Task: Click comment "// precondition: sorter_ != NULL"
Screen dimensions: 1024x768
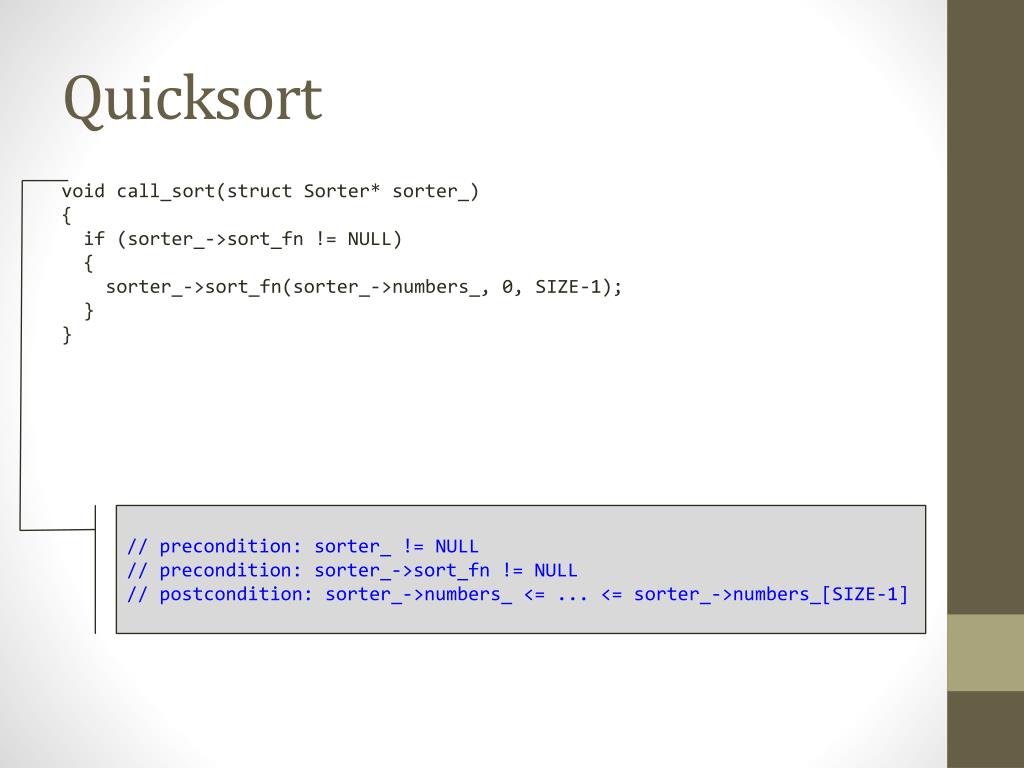Action: click(302, 546)
